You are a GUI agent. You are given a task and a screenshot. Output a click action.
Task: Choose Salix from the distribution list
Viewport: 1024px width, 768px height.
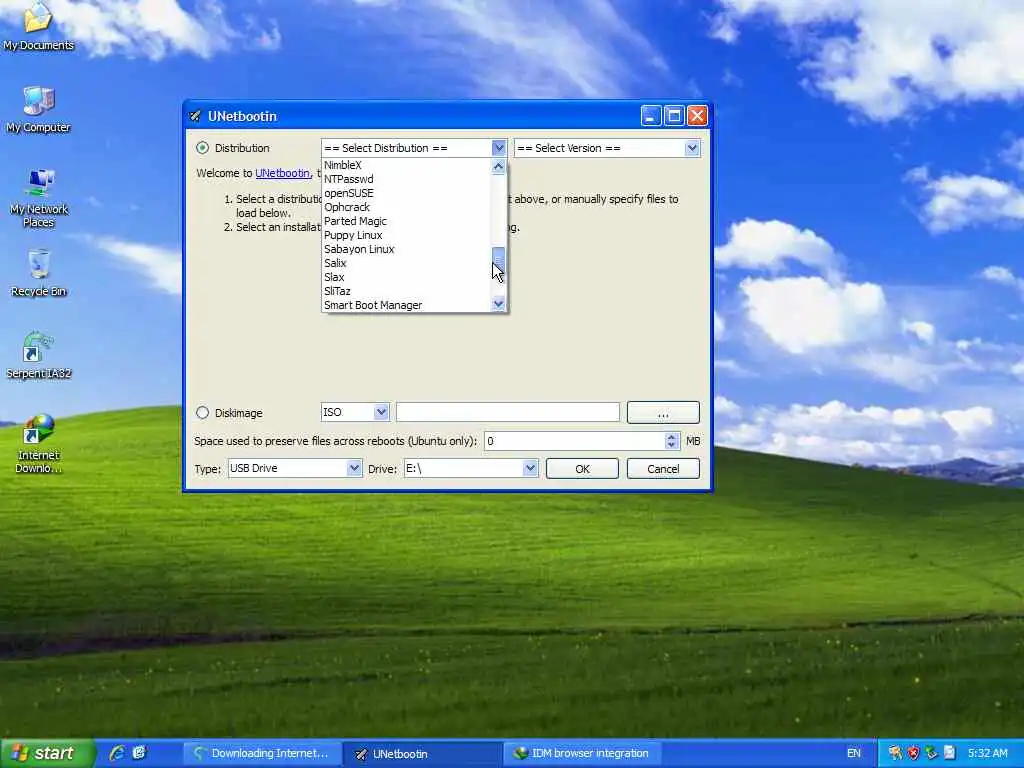[x=407, y=263]
